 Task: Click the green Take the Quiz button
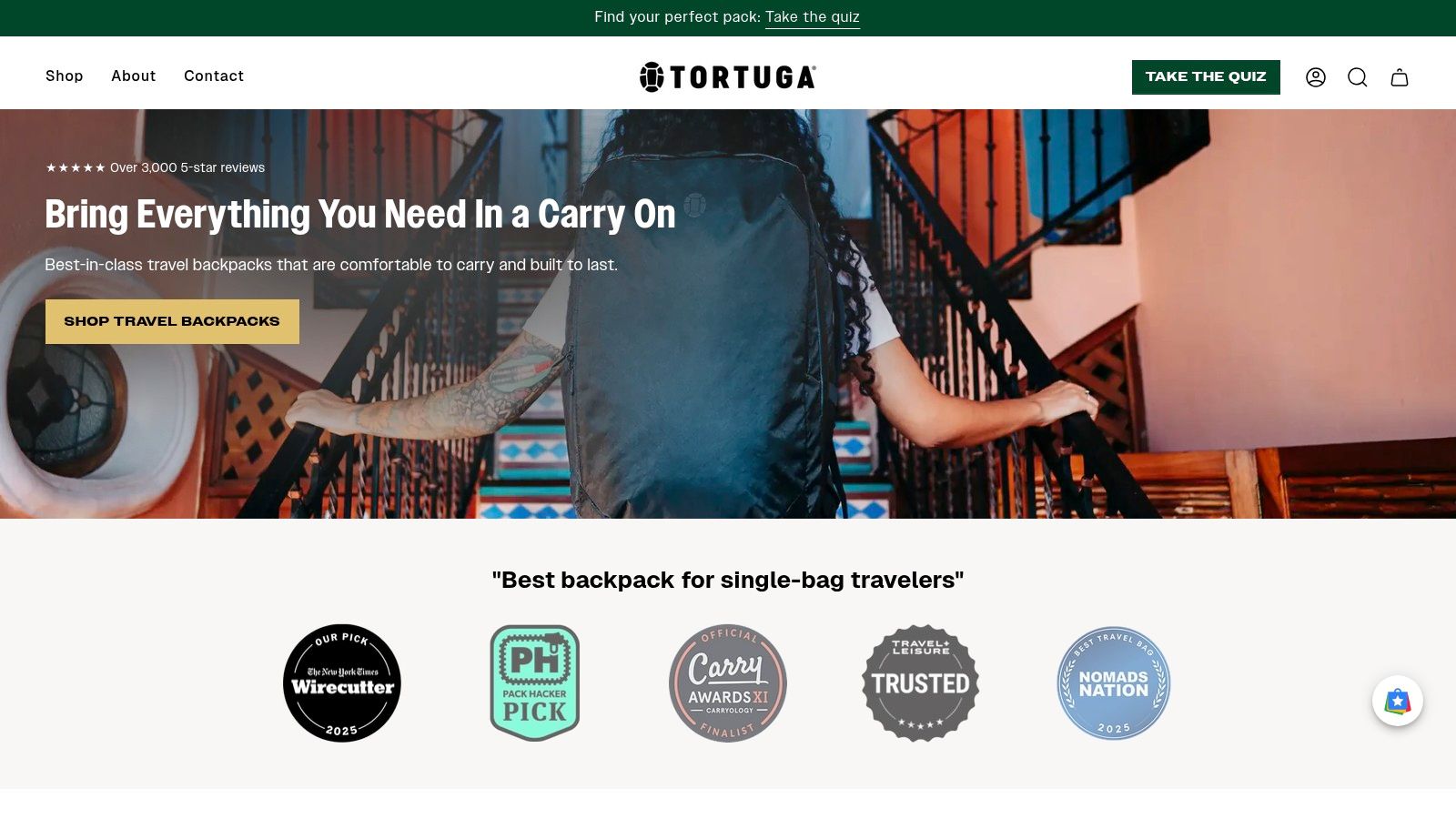click(x=1206, y=77)
